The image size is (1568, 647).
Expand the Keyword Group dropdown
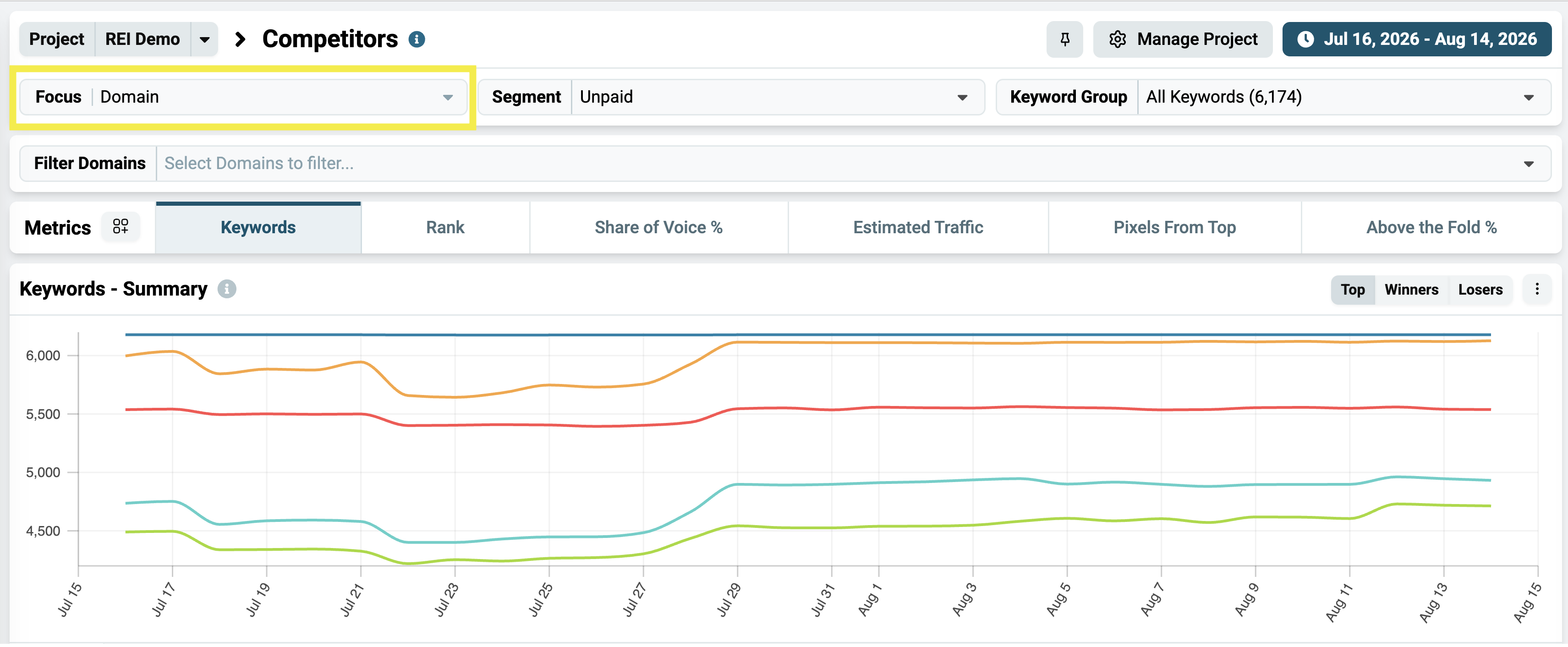click(x=1273, y=98)
